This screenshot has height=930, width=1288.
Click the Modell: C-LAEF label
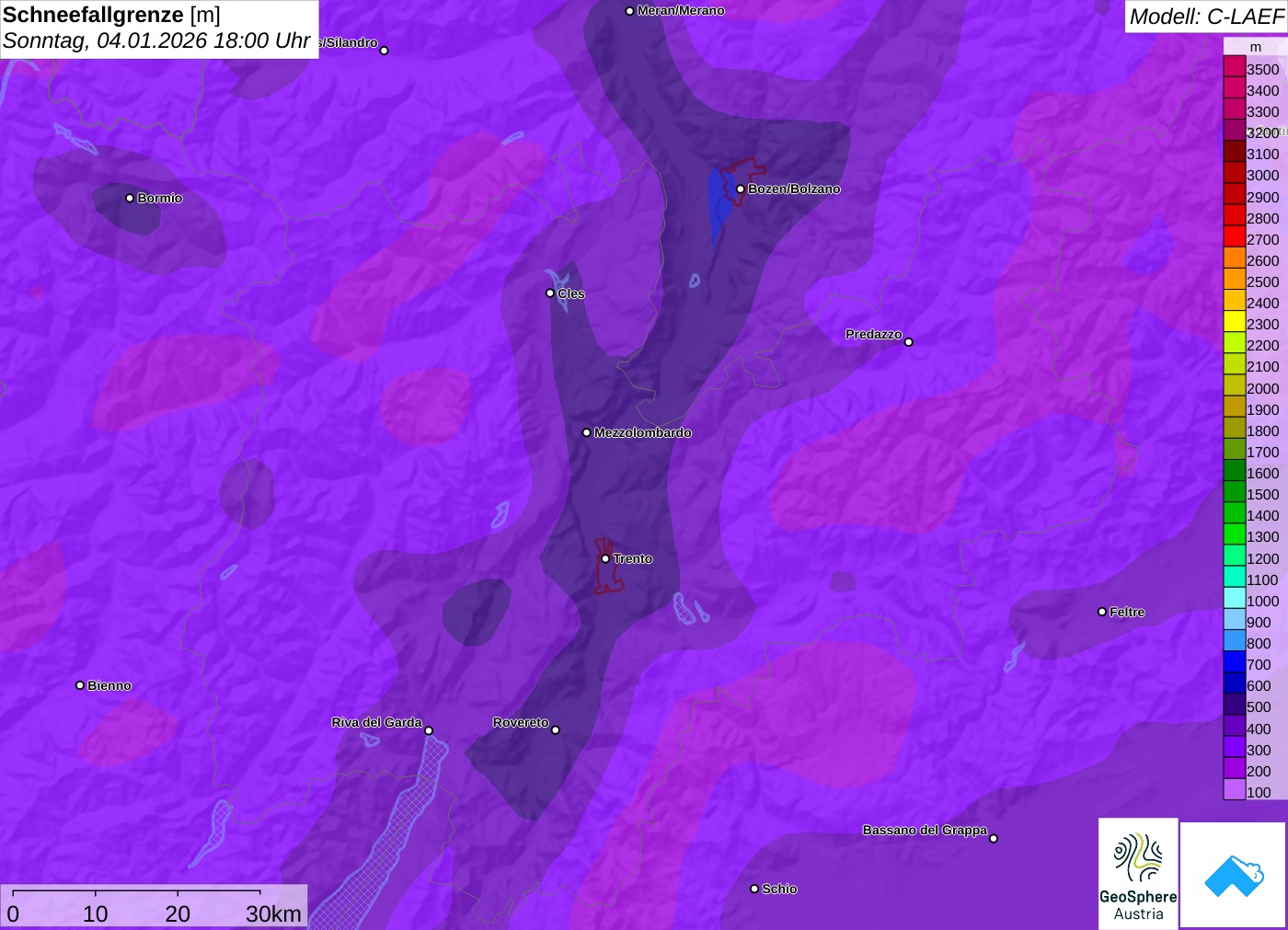click(x=1206, y=17)
